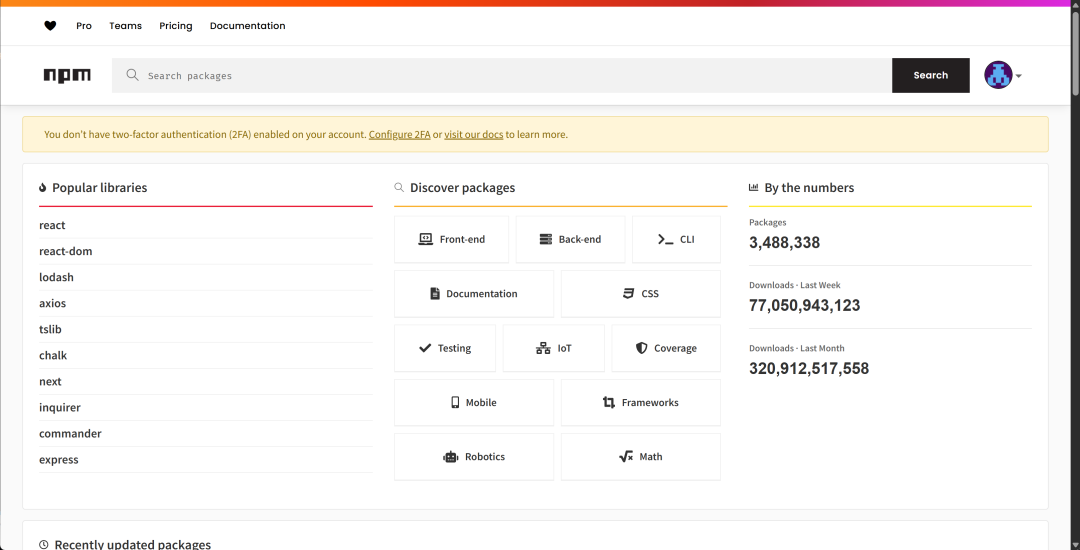Image resolution: width=1080 pixels, height=550 pixels.
Task: Open the lodash library link
Action: pos(56,277)
